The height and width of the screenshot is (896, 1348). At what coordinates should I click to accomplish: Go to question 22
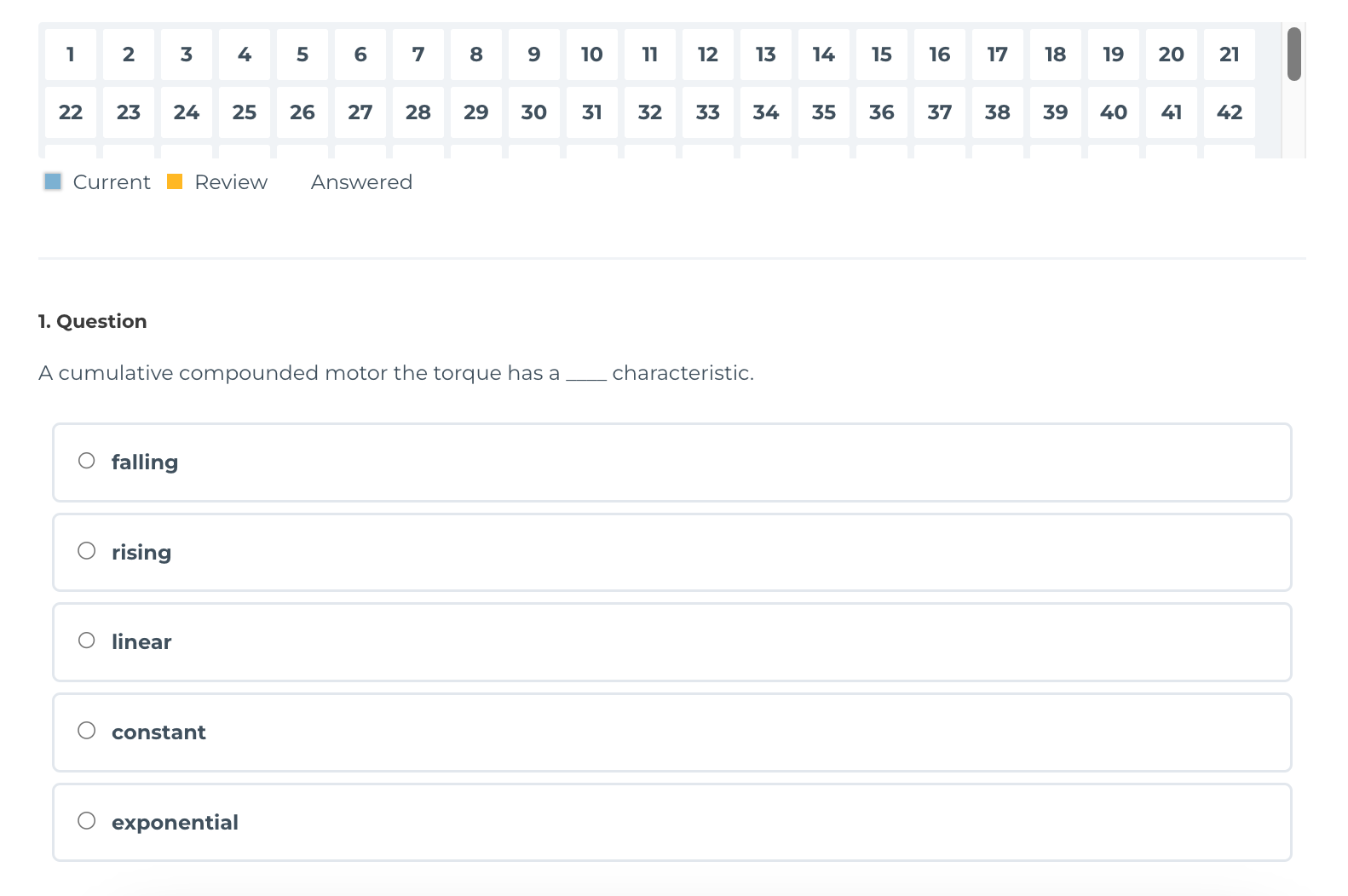(71, 112)
